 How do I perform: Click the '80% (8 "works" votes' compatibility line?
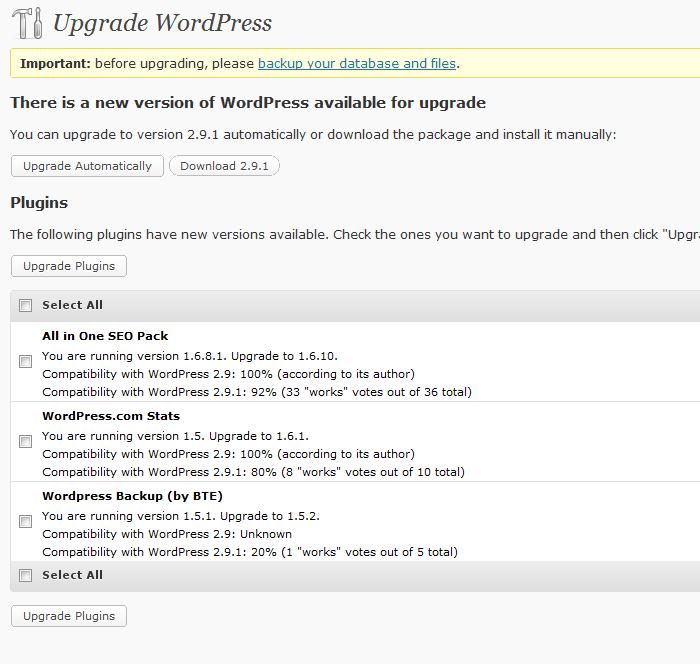click(x=253, y=472)
